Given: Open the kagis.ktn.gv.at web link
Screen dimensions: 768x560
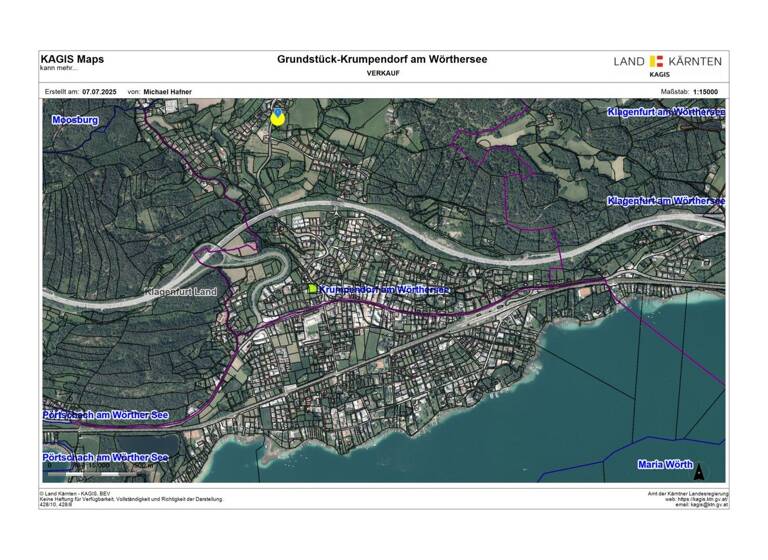Looking at the screenshot, I should [x=696, y=499].
